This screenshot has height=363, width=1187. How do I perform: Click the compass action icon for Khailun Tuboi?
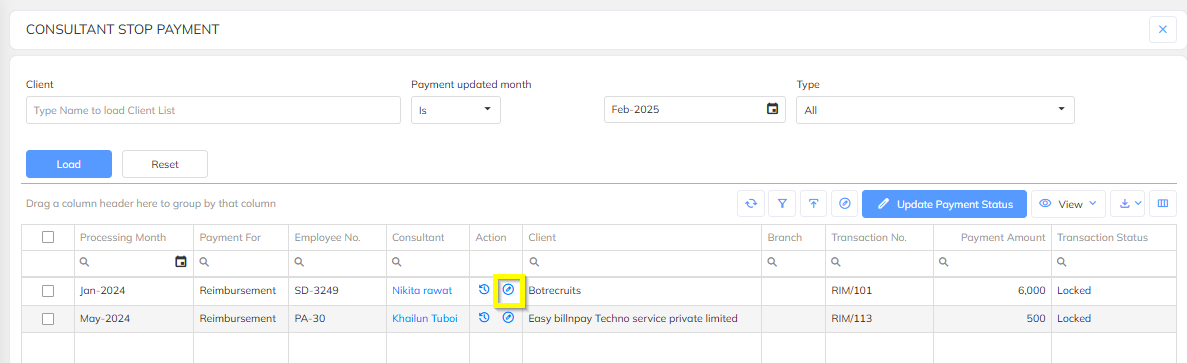tap(509, 318)
